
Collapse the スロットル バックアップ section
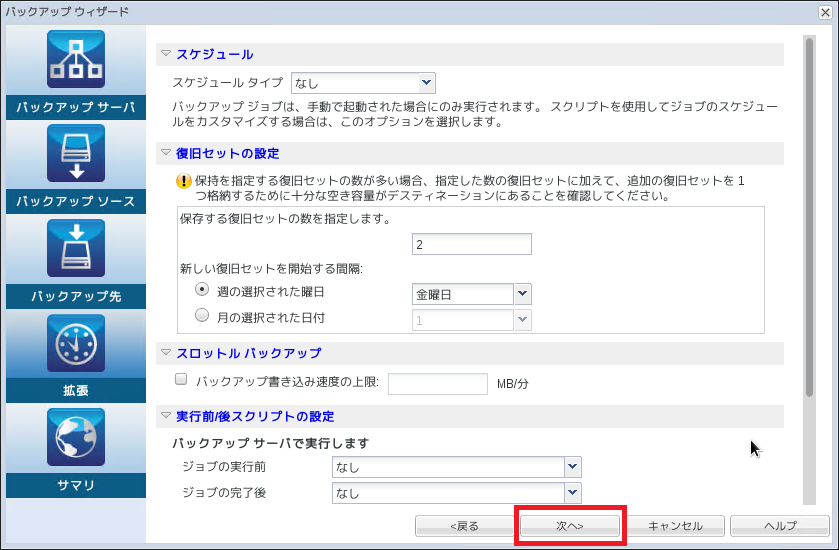[166, 353]
